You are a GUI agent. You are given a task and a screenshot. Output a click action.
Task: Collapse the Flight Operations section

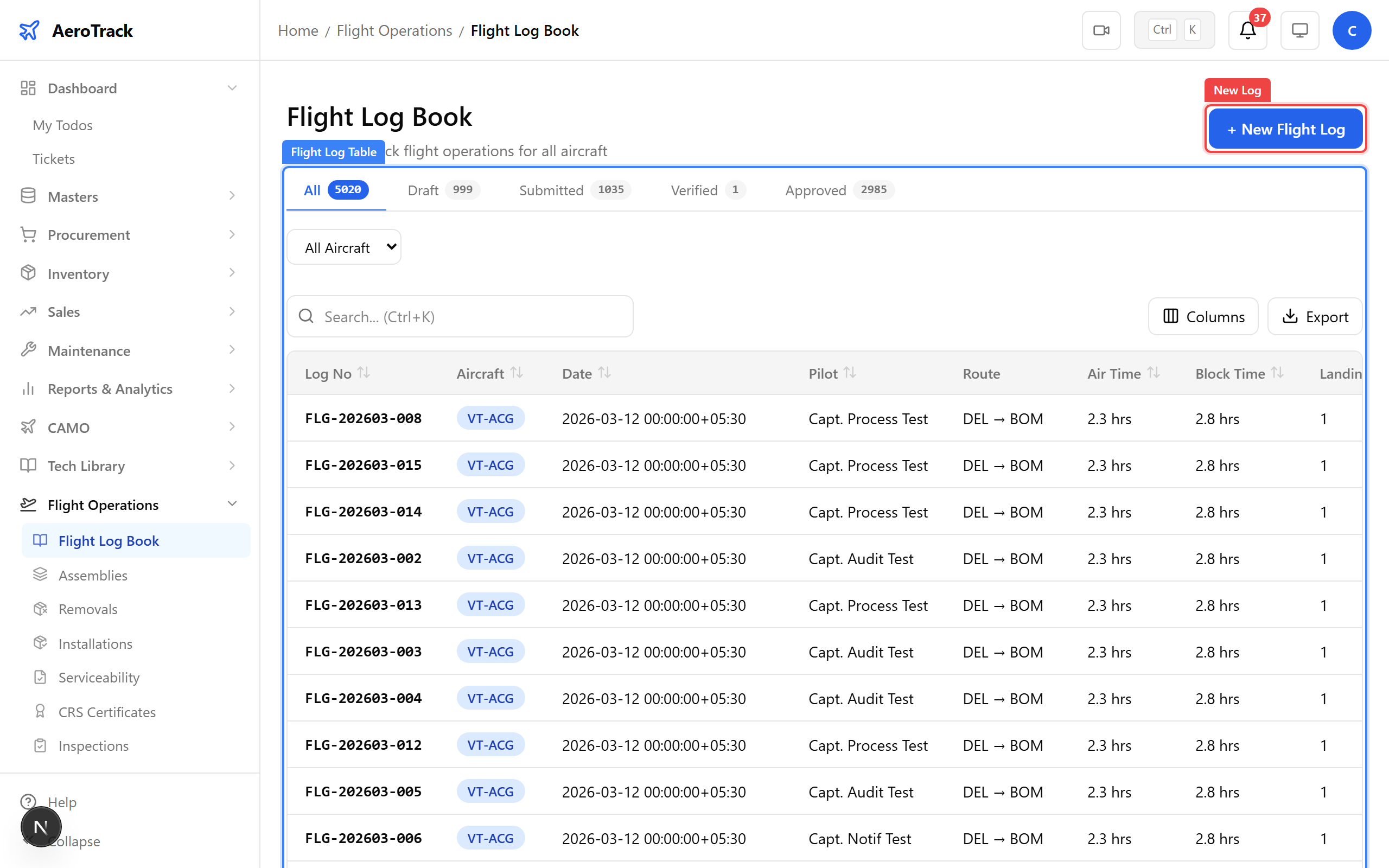click(232, 503)
